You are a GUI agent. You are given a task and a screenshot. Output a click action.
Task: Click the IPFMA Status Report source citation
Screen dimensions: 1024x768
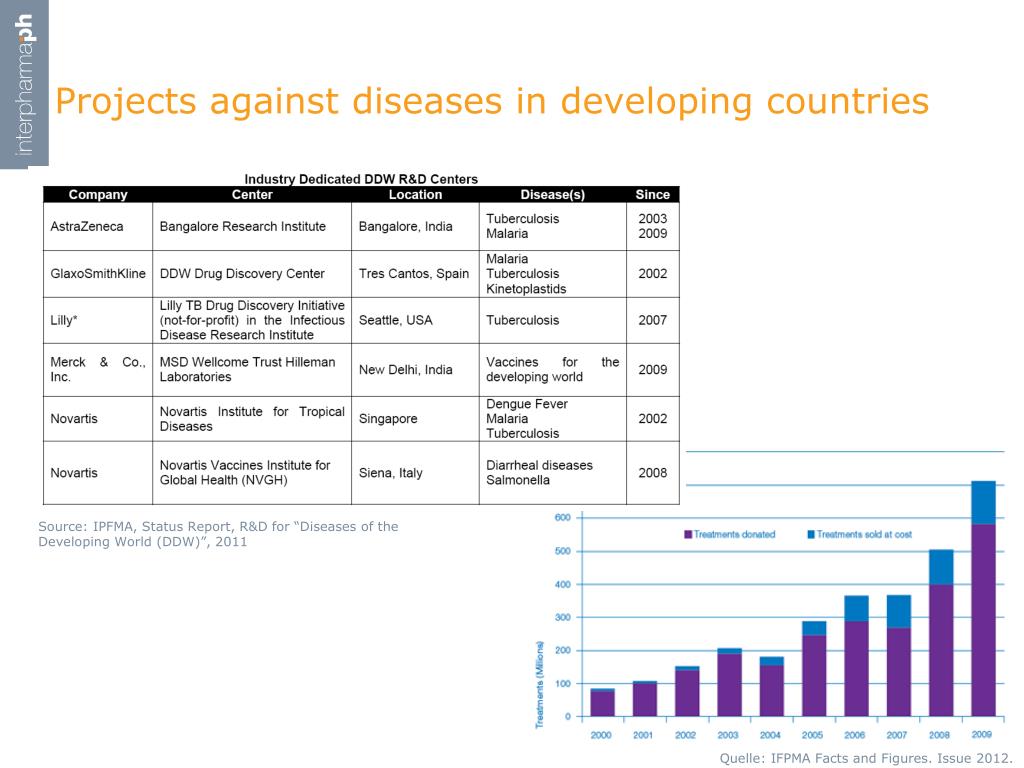coord(218,534)
